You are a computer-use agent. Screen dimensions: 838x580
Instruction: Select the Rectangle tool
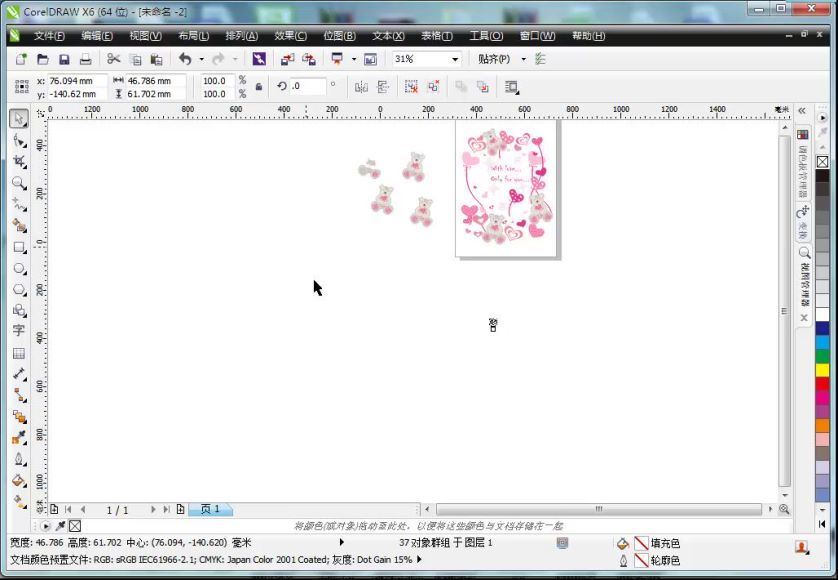tap(19, 247)
